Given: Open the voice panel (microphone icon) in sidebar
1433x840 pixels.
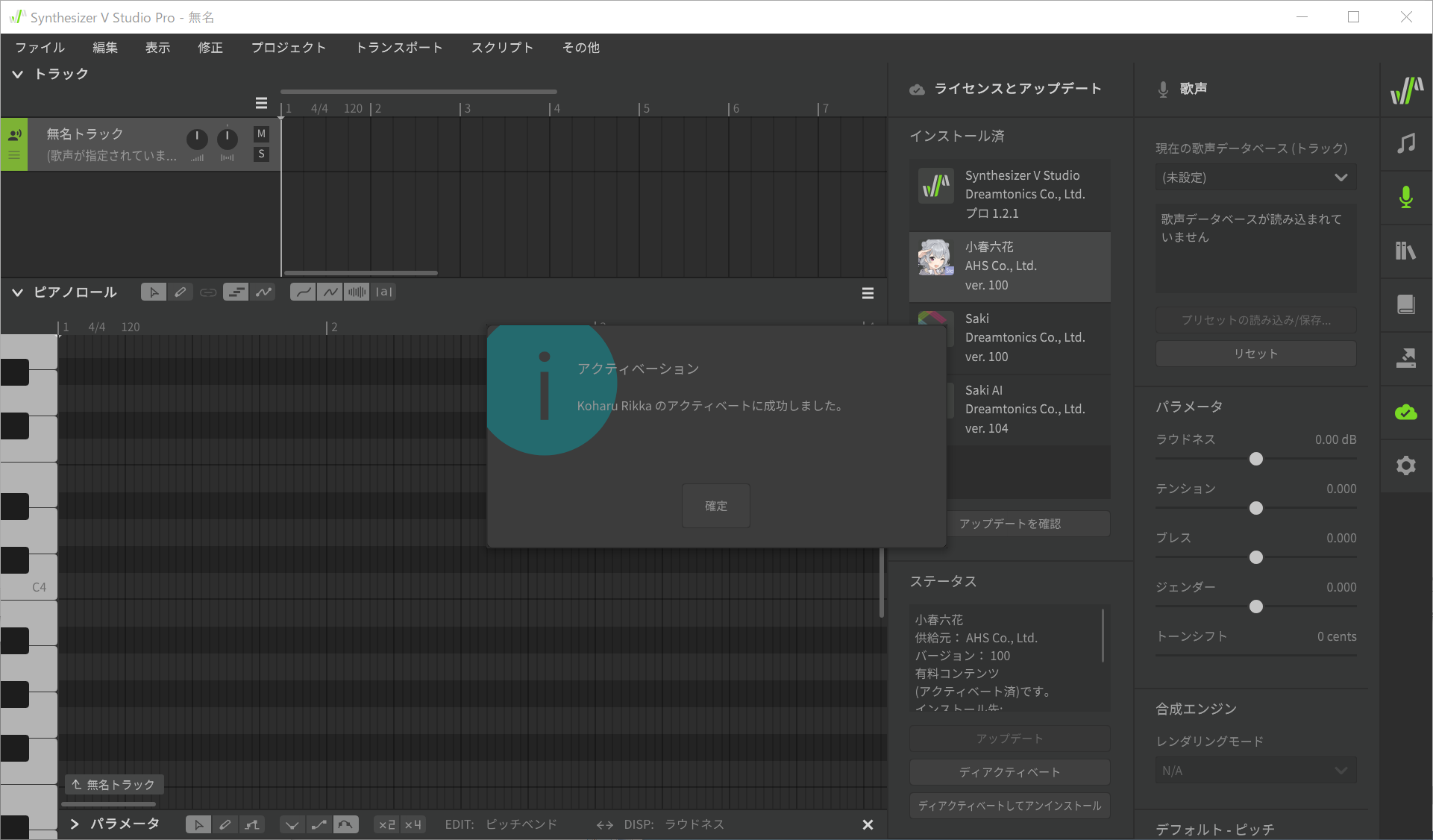Looking at the screenshot, I should point(1406,197).
